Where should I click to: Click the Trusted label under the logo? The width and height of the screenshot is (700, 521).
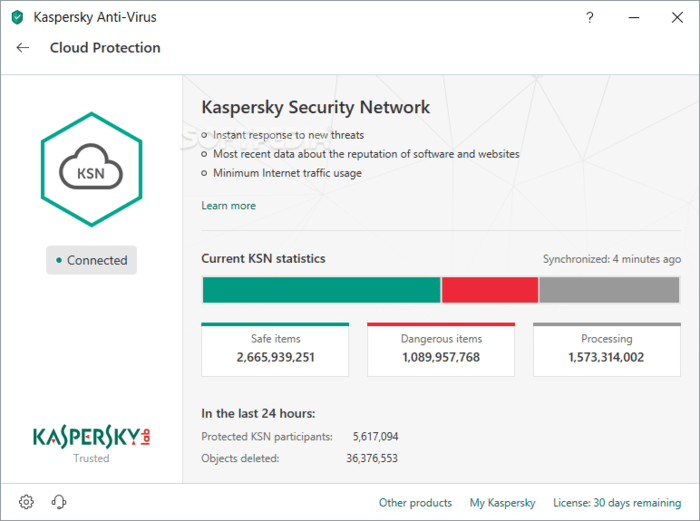(x=91, y=458)
